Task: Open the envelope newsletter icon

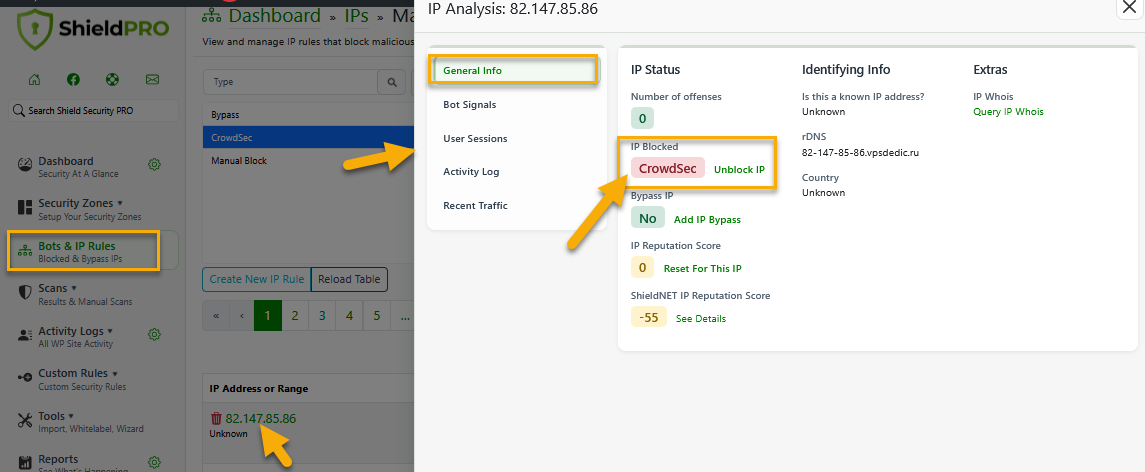Action: tap(152, 80)
